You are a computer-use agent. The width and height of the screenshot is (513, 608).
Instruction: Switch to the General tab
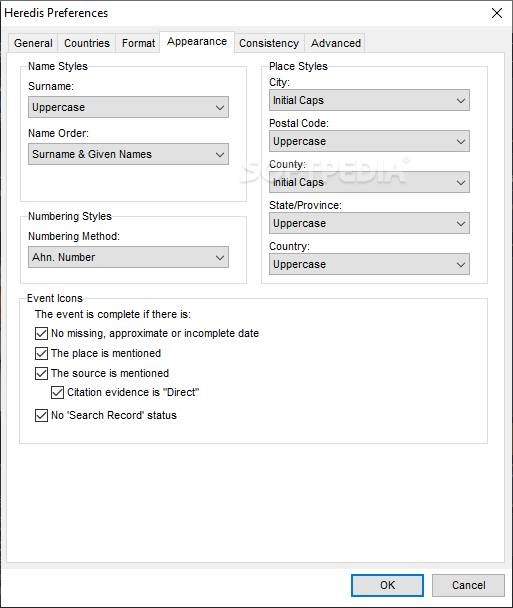(x=33, y=43)
